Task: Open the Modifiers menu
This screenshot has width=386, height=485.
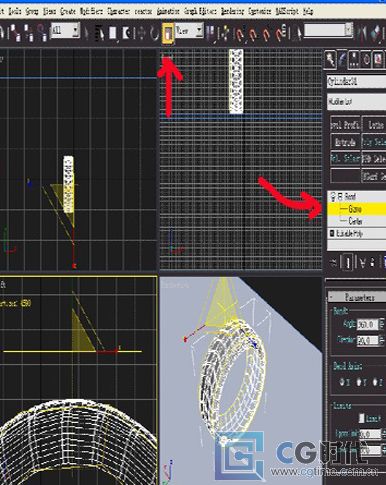Action: pos(91,12)
